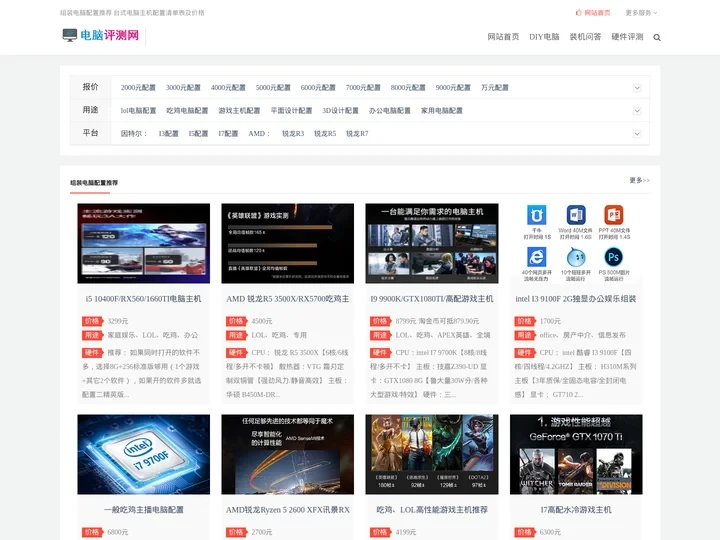Open title 一般吃鸡主播电脑配置
The height and width of the screenshot is (540, 720).
pyautogui.click(x=144, y=510)
